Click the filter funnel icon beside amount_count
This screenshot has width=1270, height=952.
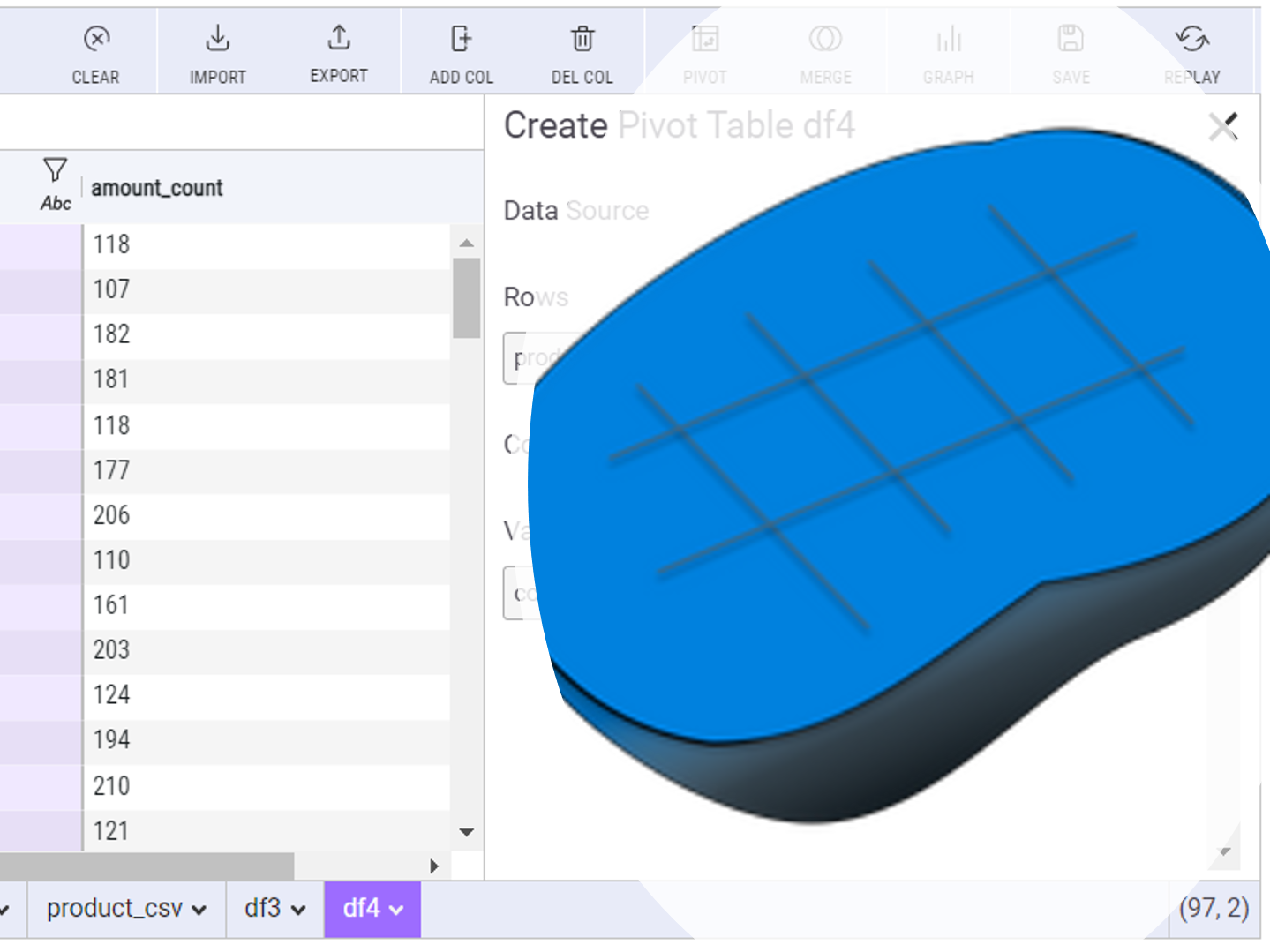(55, 169)
